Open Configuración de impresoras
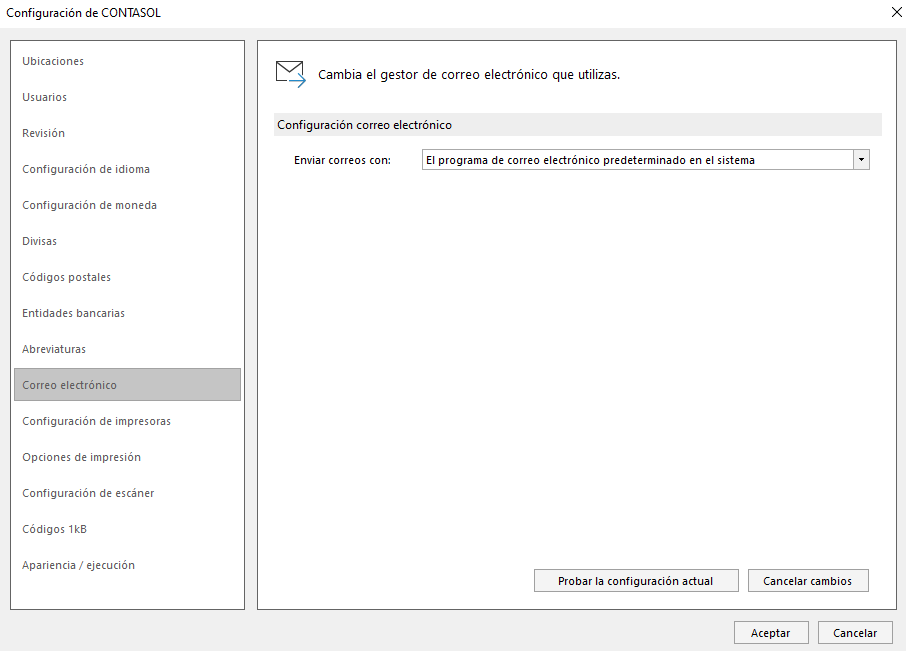Screen dimensions: 906x651 click(x=96, y=421)
